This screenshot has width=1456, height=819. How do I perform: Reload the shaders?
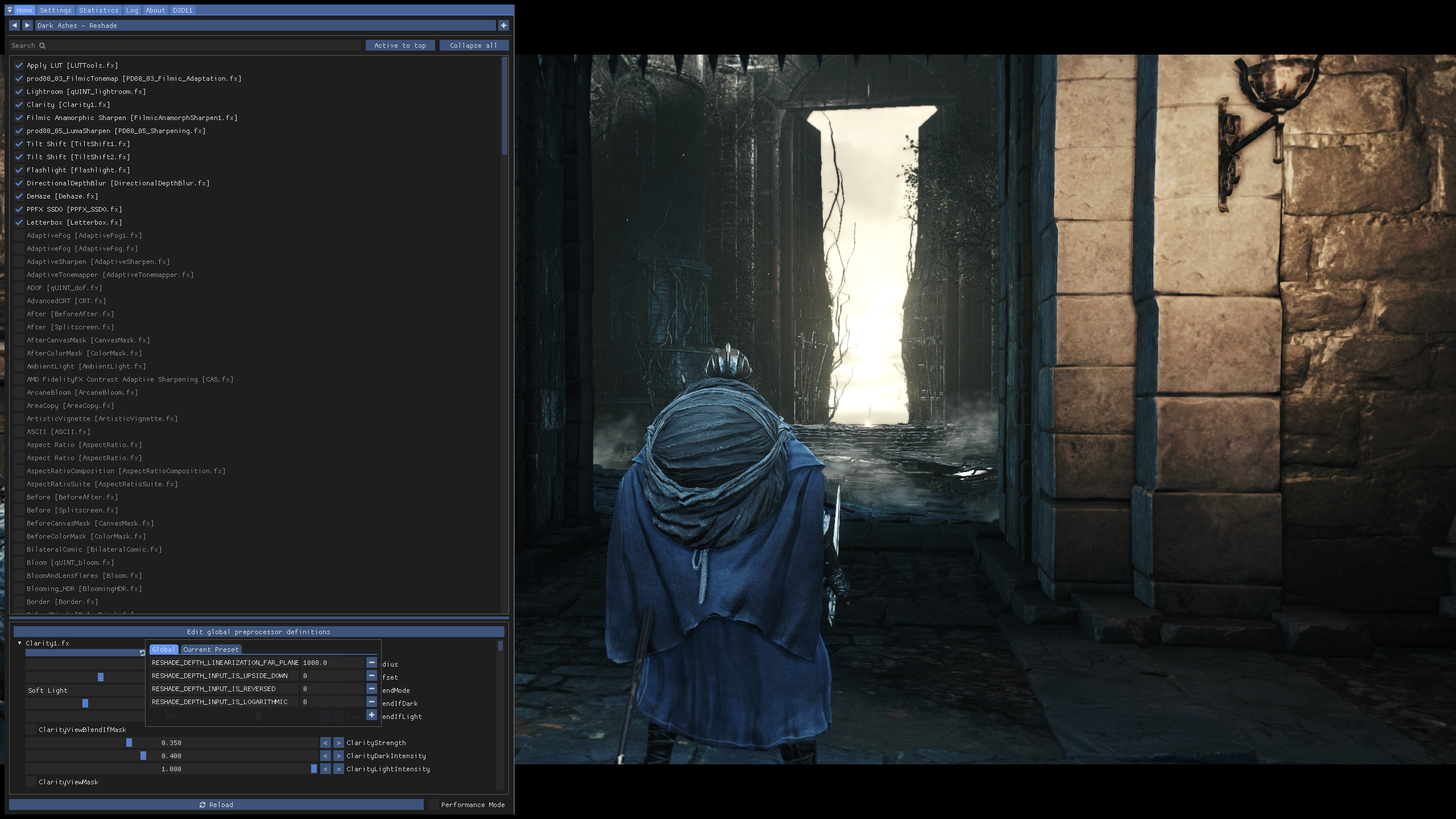216,805
